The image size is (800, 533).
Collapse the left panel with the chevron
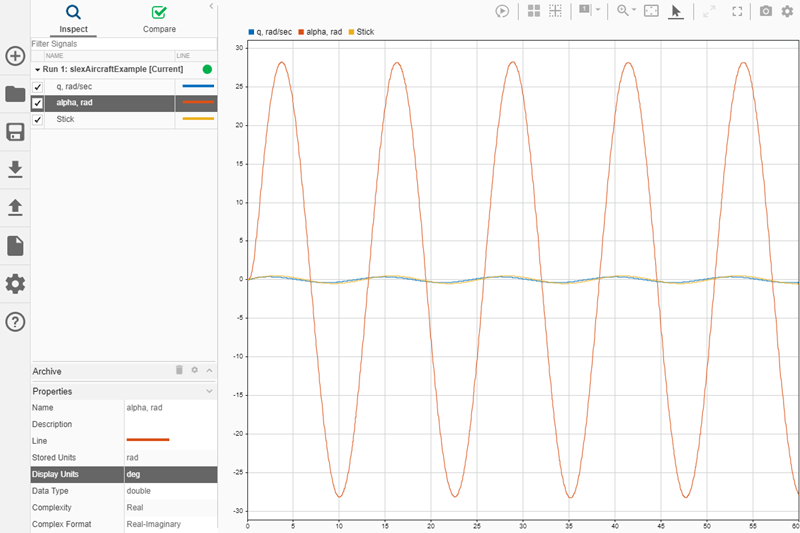[x=211, y=6]
